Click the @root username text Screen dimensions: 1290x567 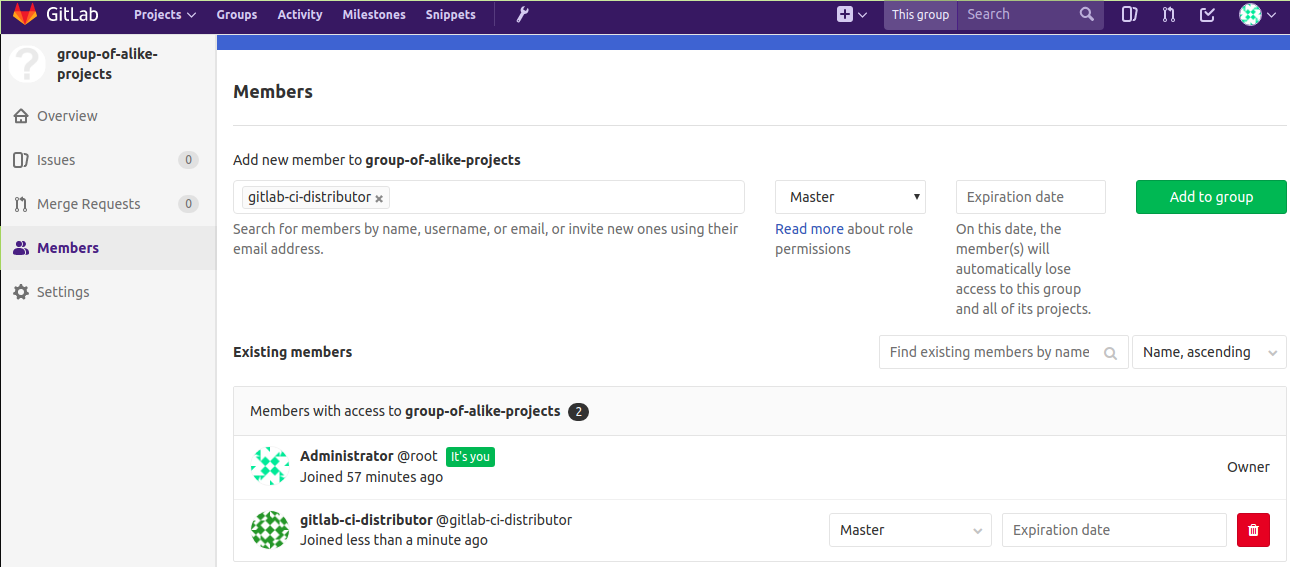418,456
